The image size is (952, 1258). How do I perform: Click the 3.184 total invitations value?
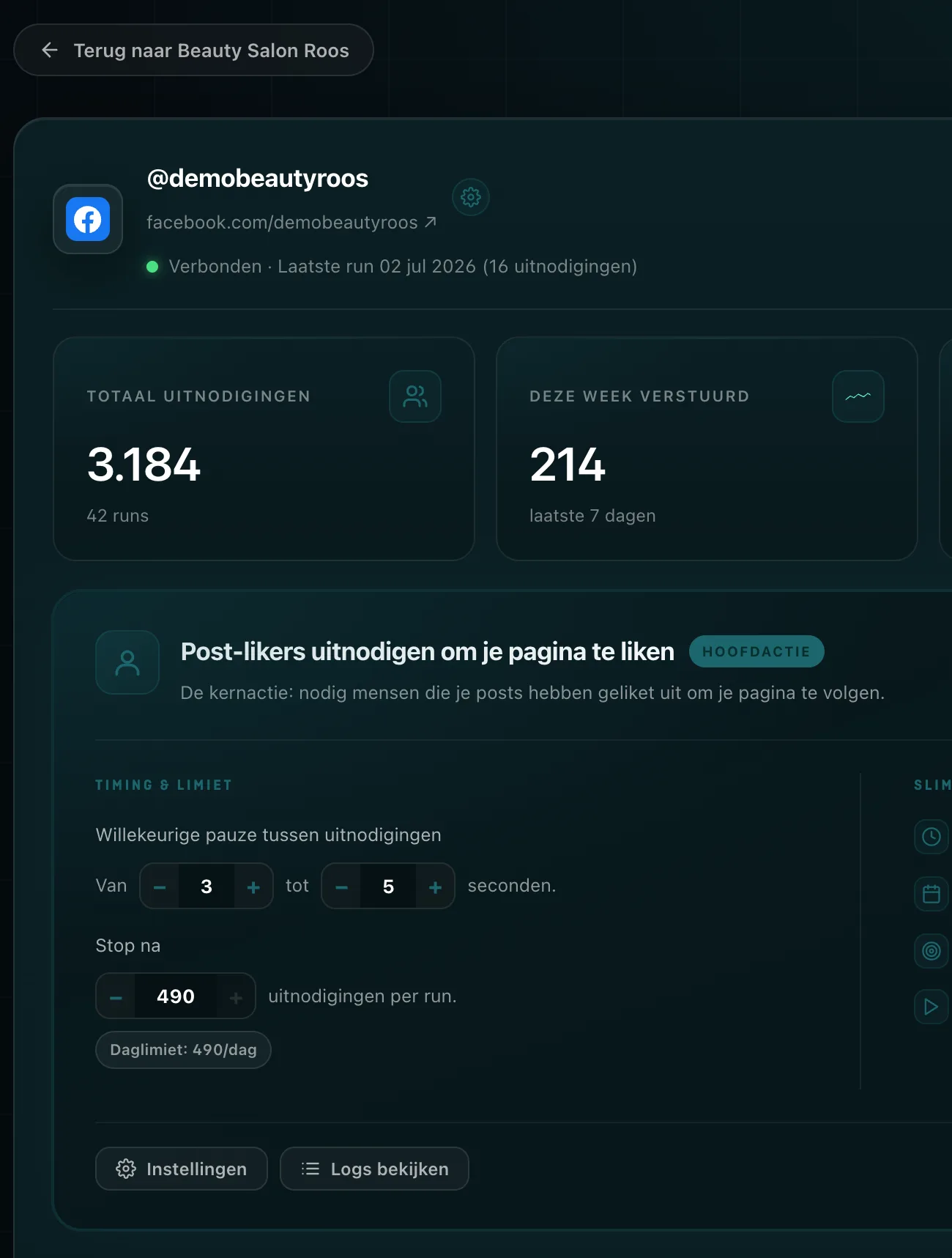click(144, 465)
